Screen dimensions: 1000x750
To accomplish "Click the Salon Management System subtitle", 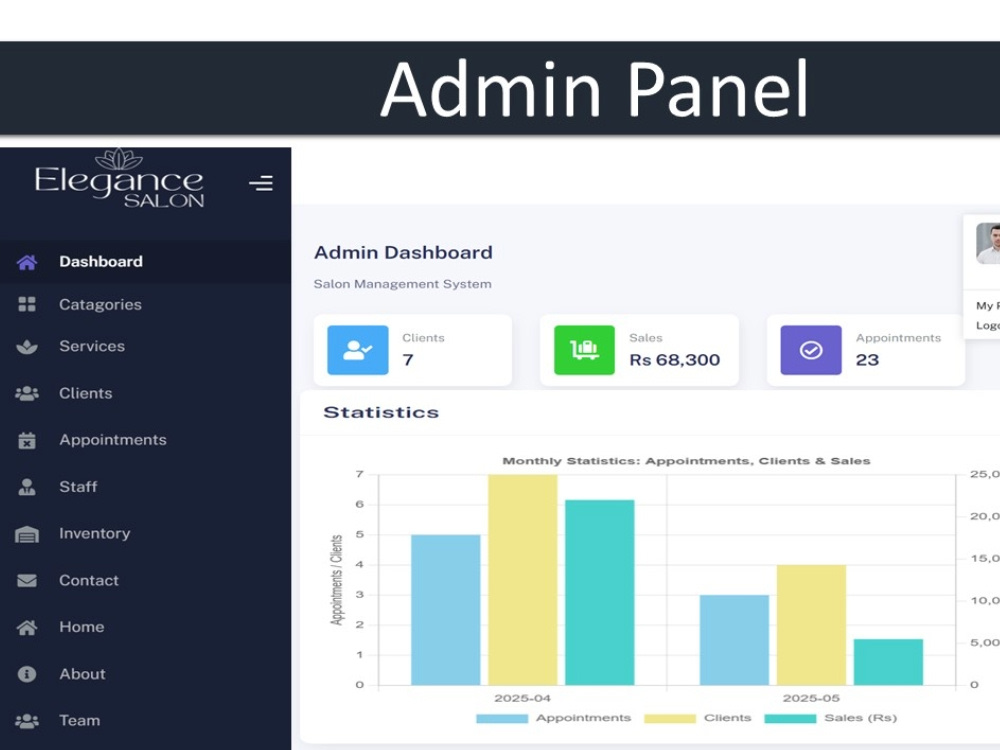I will click(402, 284).
